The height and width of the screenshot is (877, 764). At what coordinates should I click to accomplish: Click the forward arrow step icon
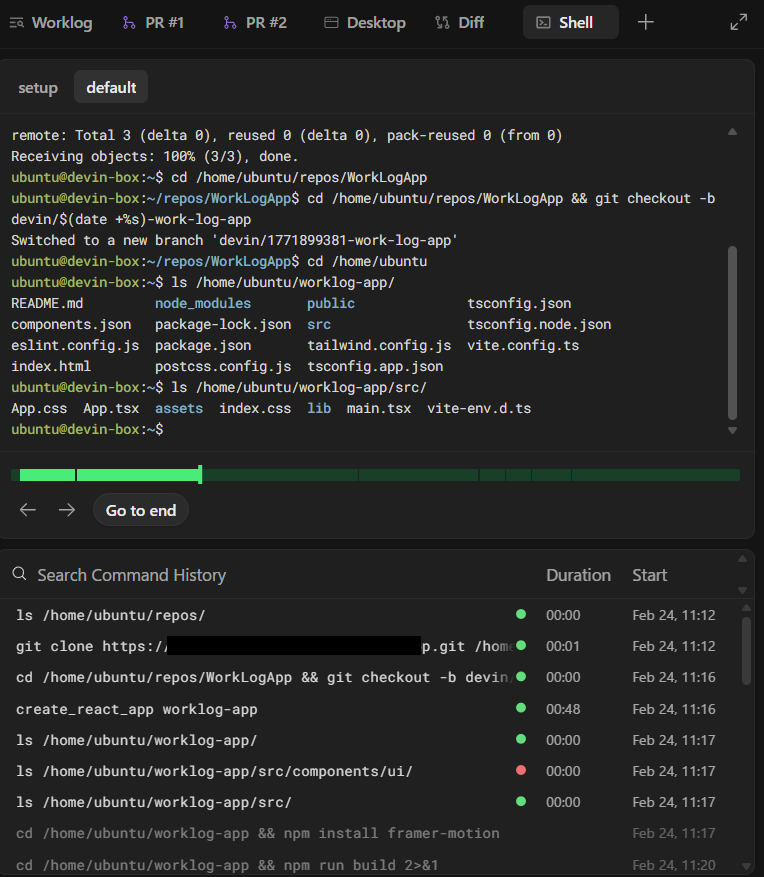[x=66, y=510]
